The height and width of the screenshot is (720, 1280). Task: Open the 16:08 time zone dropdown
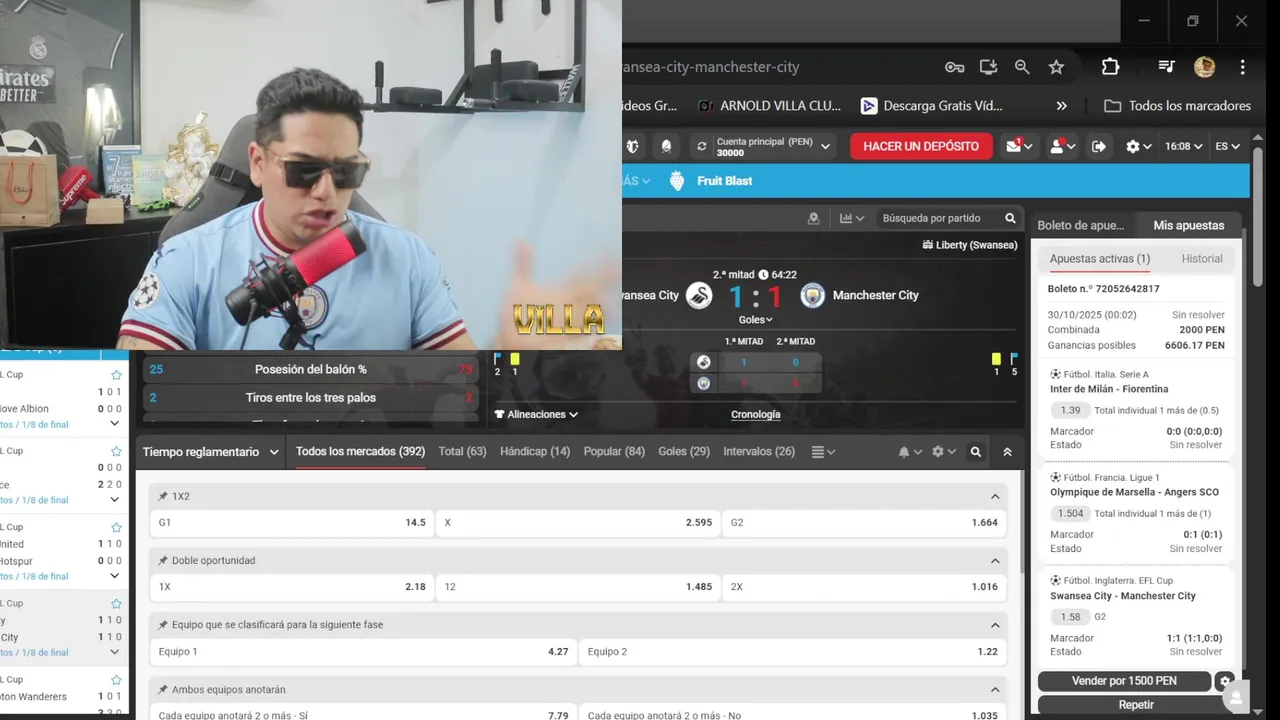[1184, 146]
